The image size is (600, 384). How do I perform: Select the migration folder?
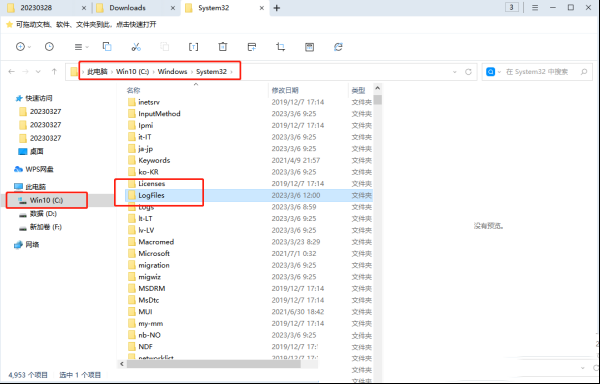pyautogui.click(x=153, y=265)
